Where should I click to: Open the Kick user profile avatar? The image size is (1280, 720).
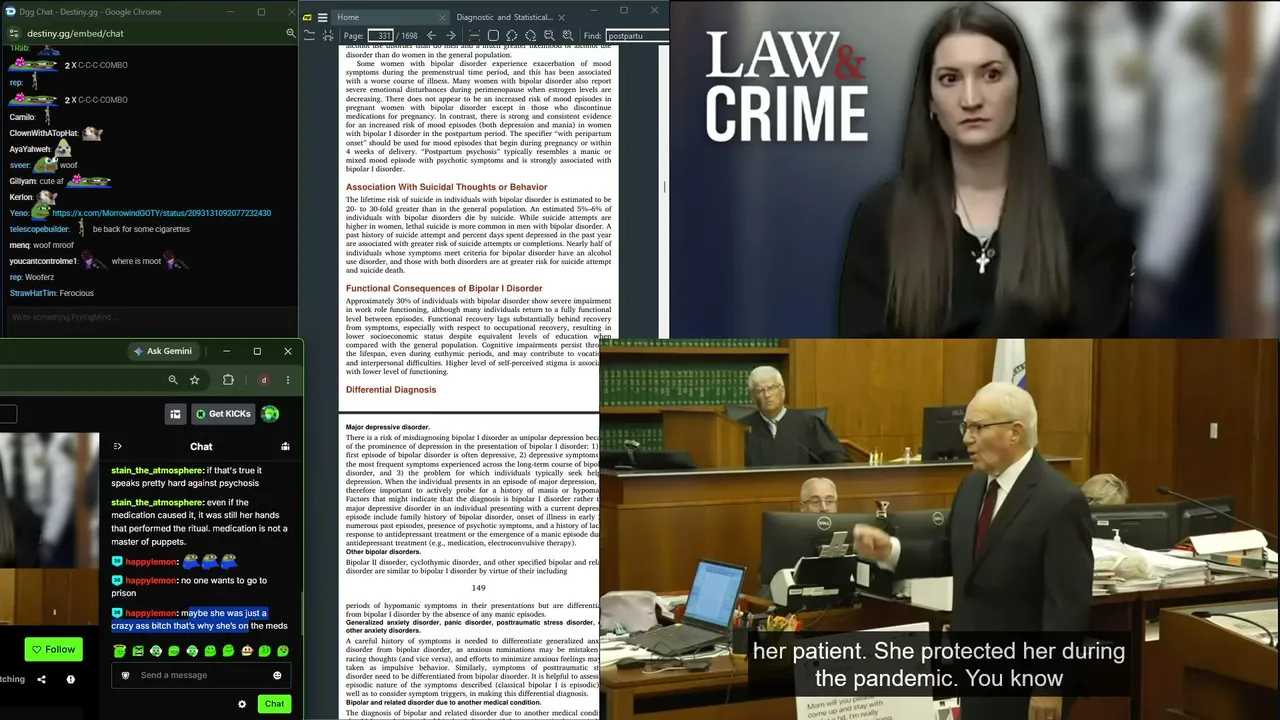270,414
